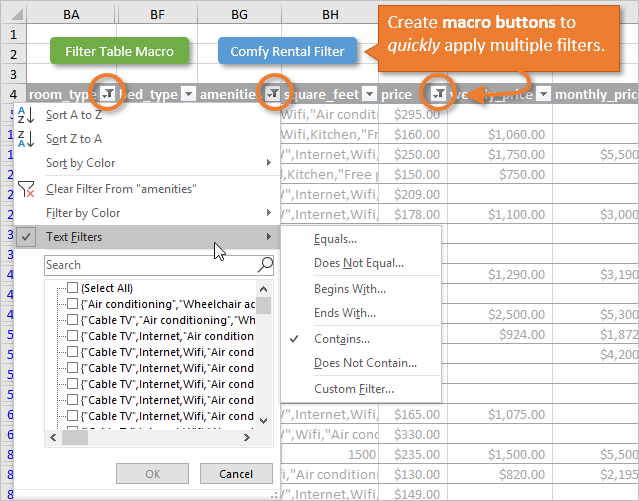Click Cancel in the filter menu
Image resolution: width=639 pixels, height=501 pixels.
(235, 473)
